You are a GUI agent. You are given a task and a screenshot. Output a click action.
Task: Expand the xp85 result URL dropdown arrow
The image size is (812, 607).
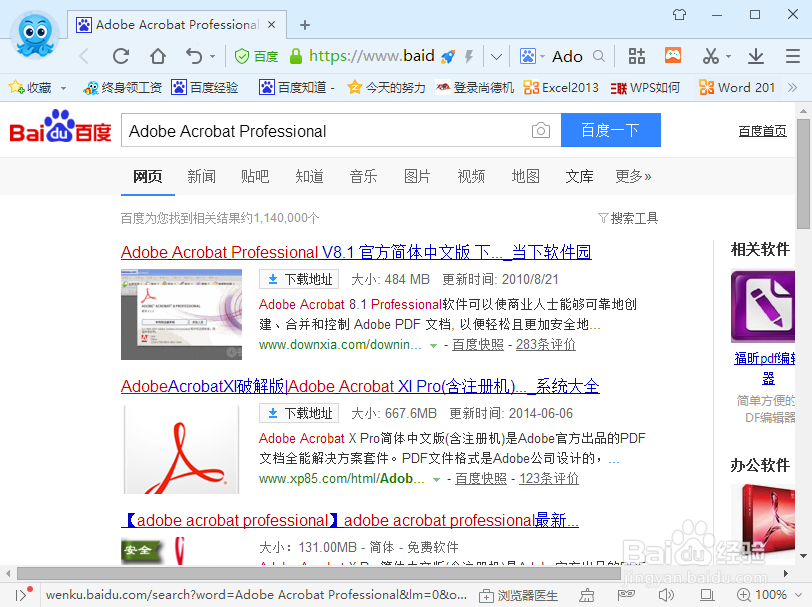437,480
